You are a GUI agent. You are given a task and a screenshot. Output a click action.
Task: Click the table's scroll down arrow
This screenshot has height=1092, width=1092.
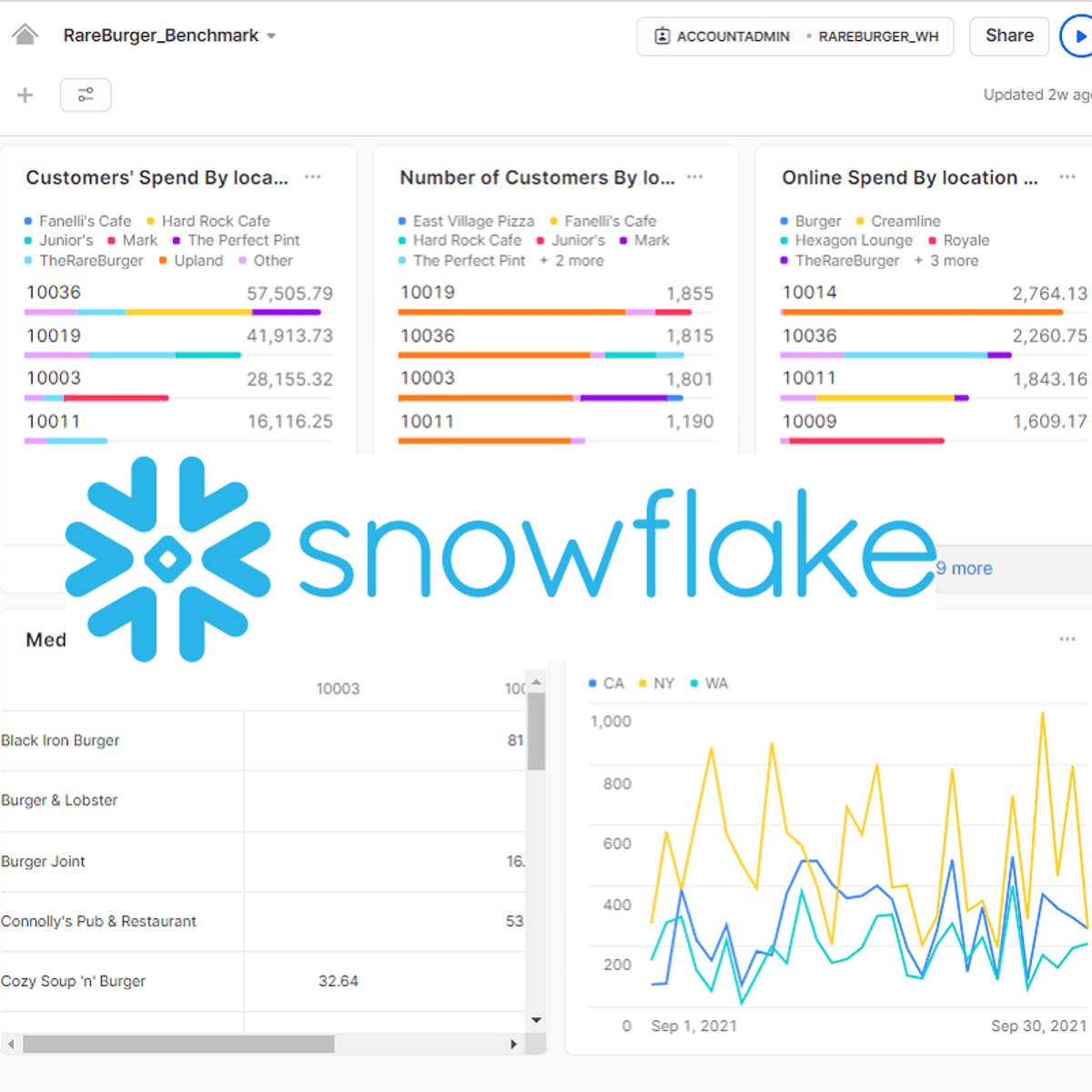[x=536, y=1020]
